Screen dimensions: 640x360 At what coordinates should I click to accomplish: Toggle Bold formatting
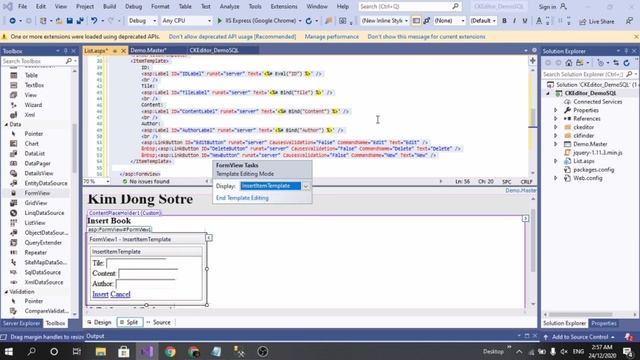[x=504, y=21]
